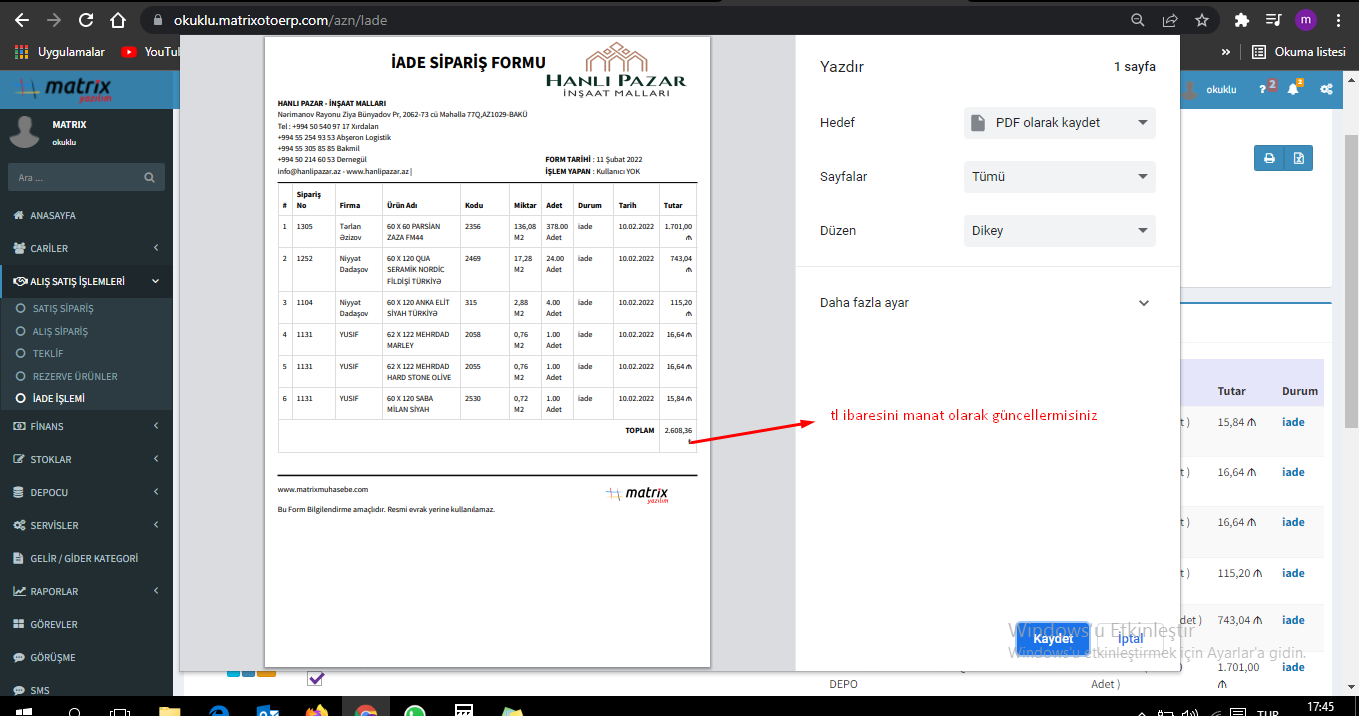The image size is (1359, 716).
Task: Bookmark this page with the star icon
Action: (1202, 20)
